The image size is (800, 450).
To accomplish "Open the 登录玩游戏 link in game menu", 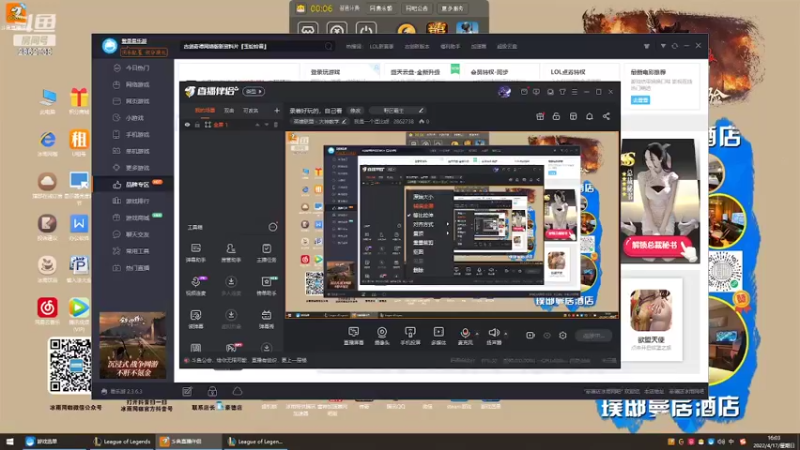I will pos(326,72).
